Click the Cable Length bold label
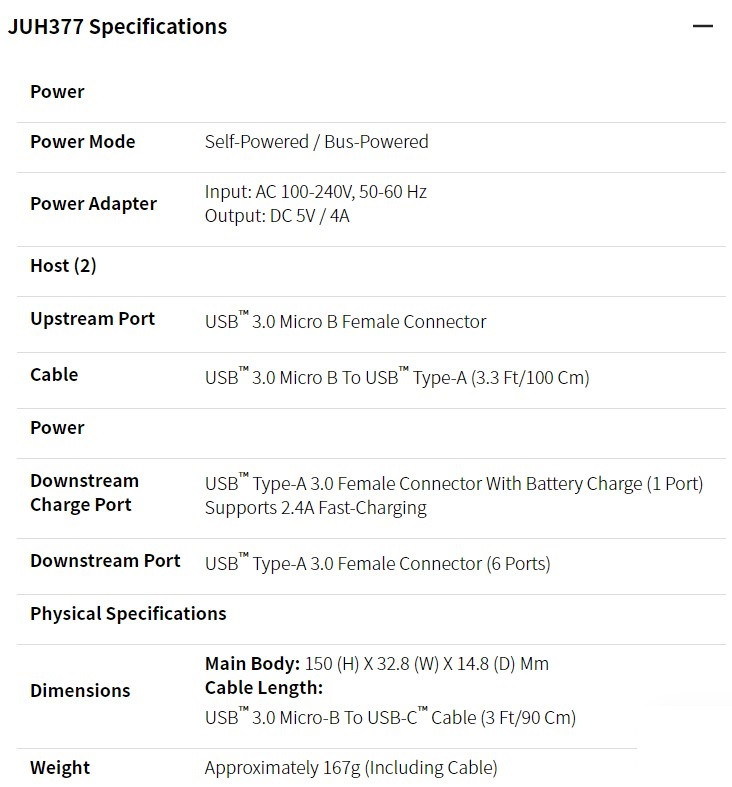This screenshot has height=787, width=732. click(x=264, y=688)
